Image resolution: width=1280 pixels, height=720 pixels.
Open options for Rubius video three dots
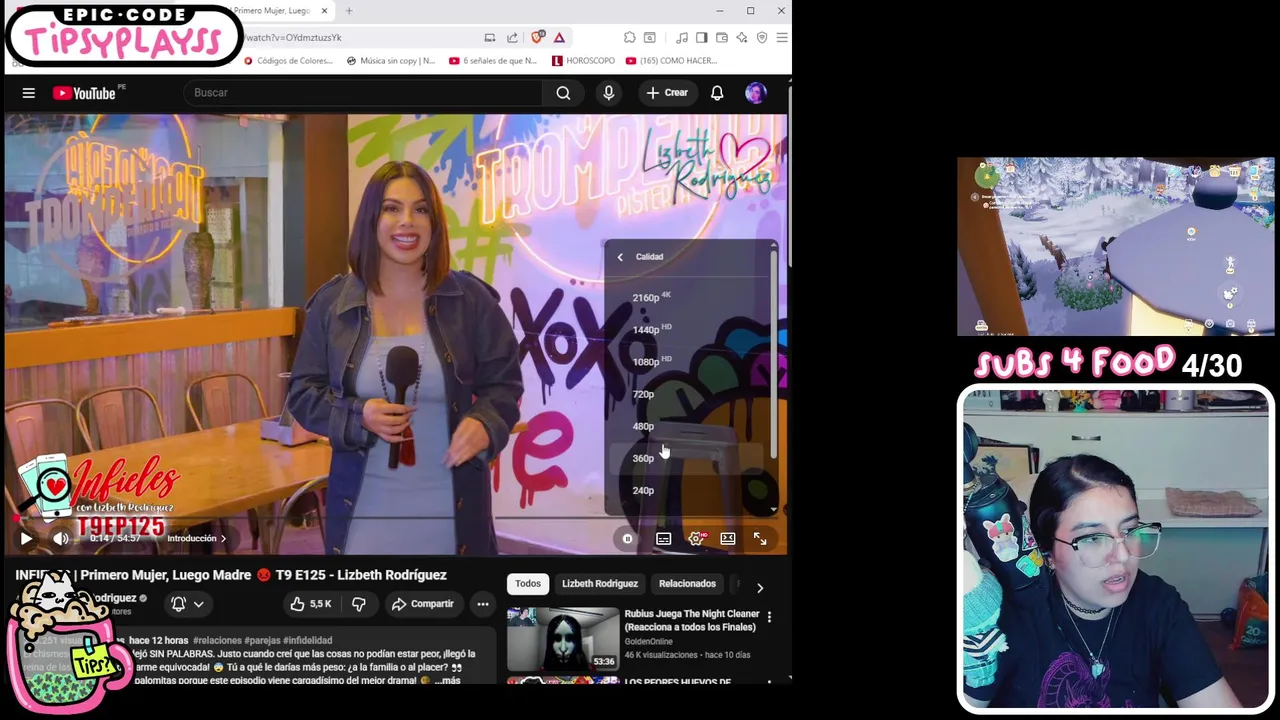pyautogui.click(x=769, y=618)
